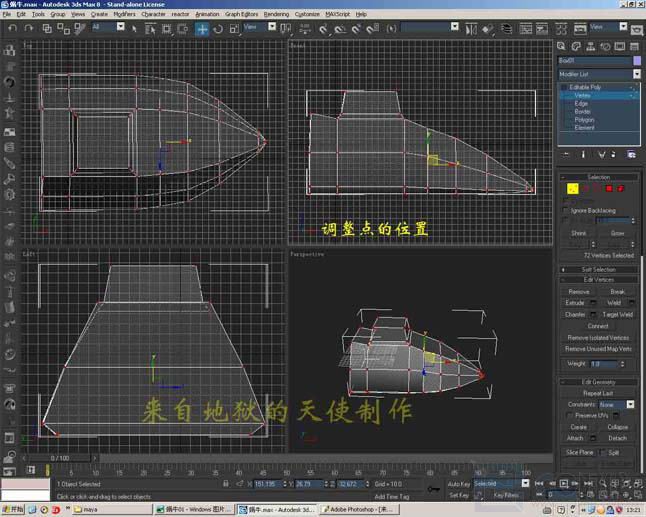Open the Hierarchy command panel
Image resolution: width=646 pixels, height=517 pixels.
coord(590,46)
